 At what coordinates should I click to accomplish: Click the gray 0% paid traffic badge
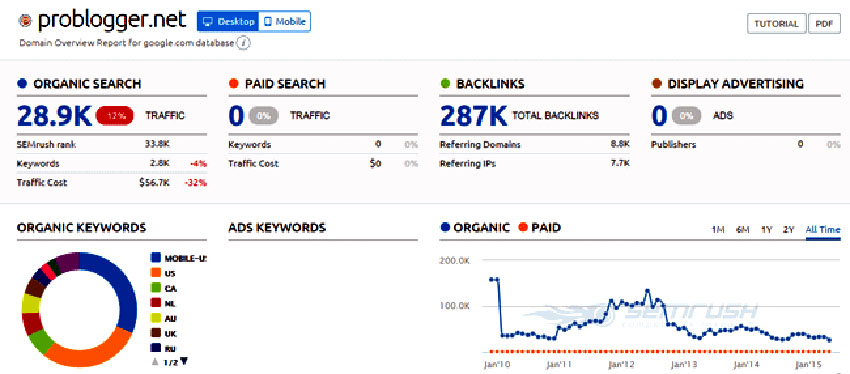(264, 115)
